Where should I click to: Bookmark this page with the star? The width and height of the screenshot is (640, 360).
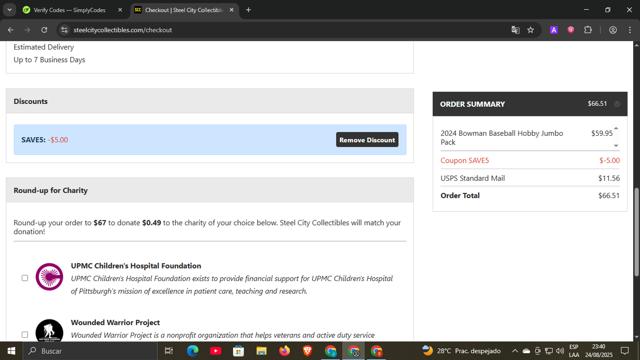tap(531, 30)
